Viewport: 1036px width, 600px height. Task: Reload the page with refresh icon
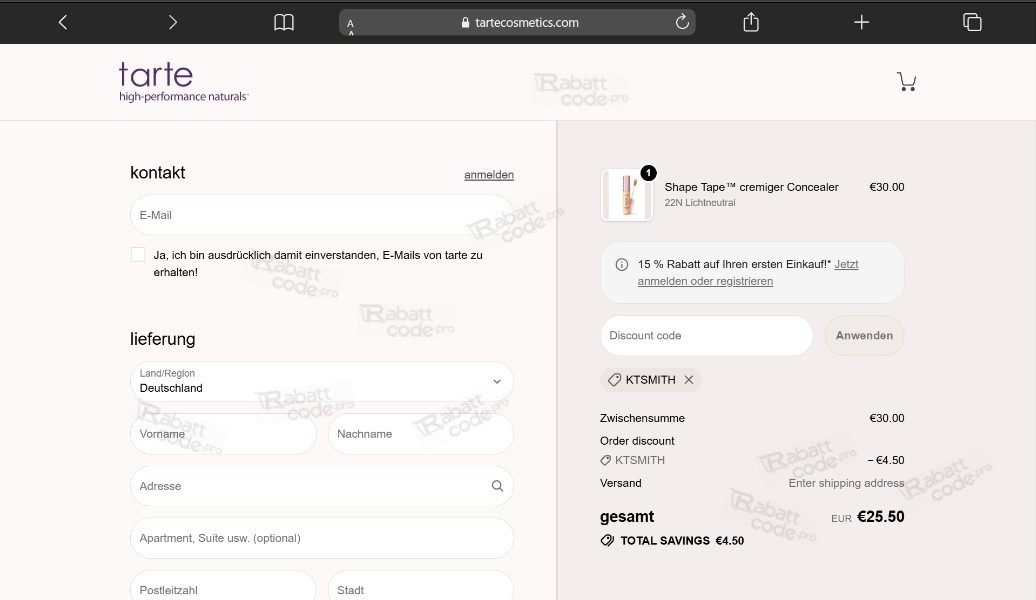(682, 22)
